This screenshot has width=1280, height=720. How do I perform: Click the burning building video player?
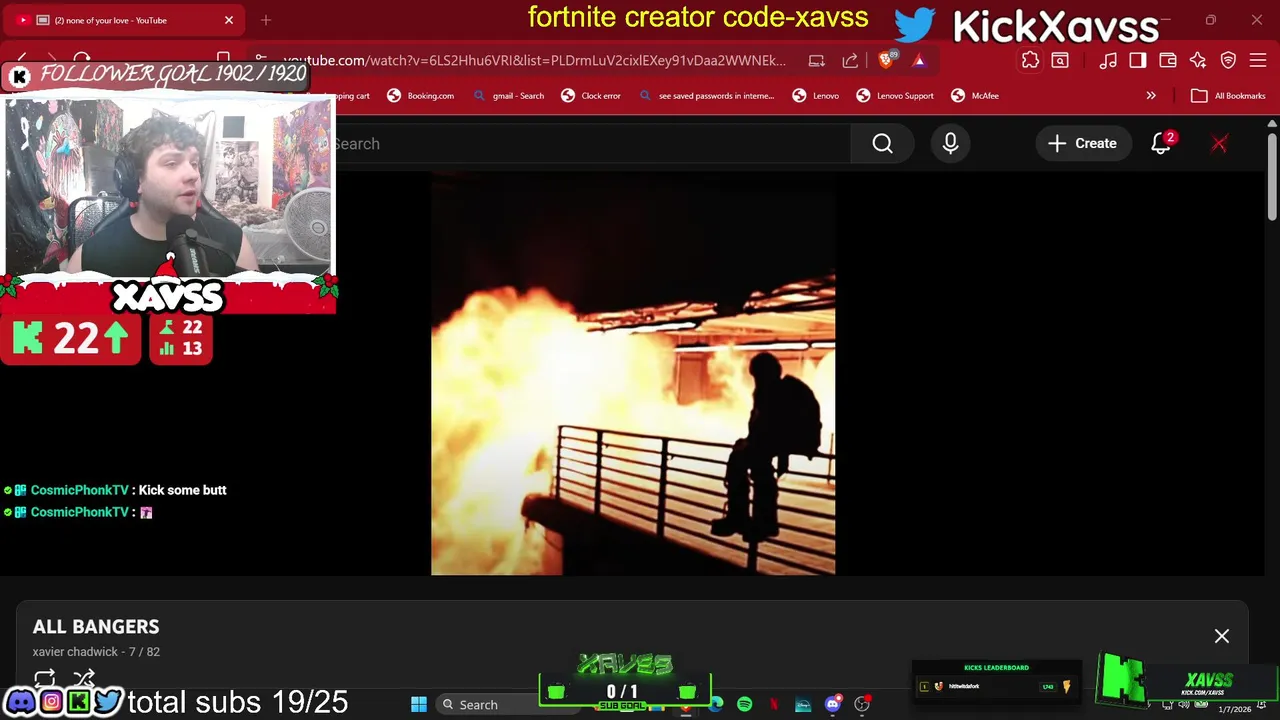point(633,373)
